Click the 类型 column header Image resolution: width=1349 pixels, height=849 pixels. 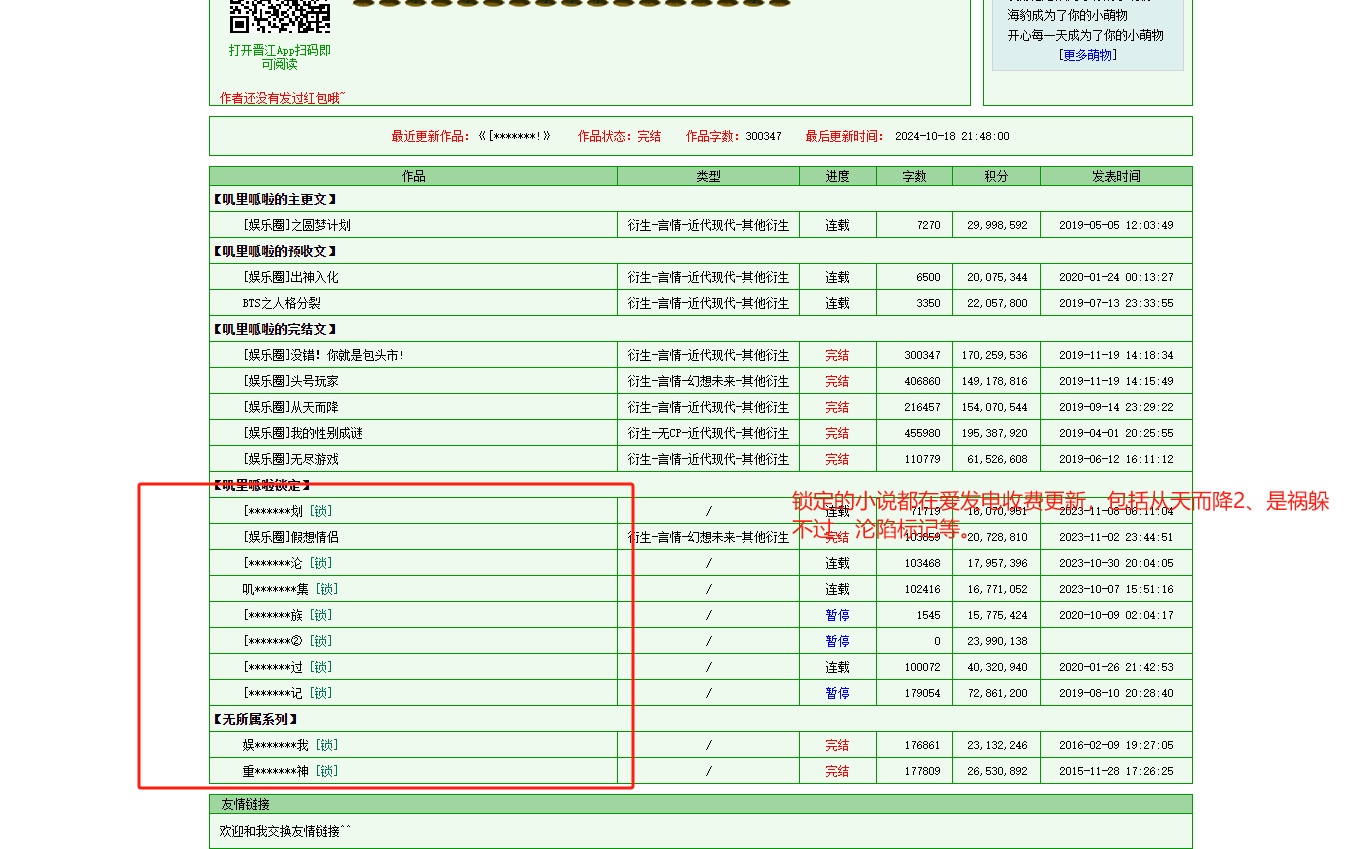(708, 176)
